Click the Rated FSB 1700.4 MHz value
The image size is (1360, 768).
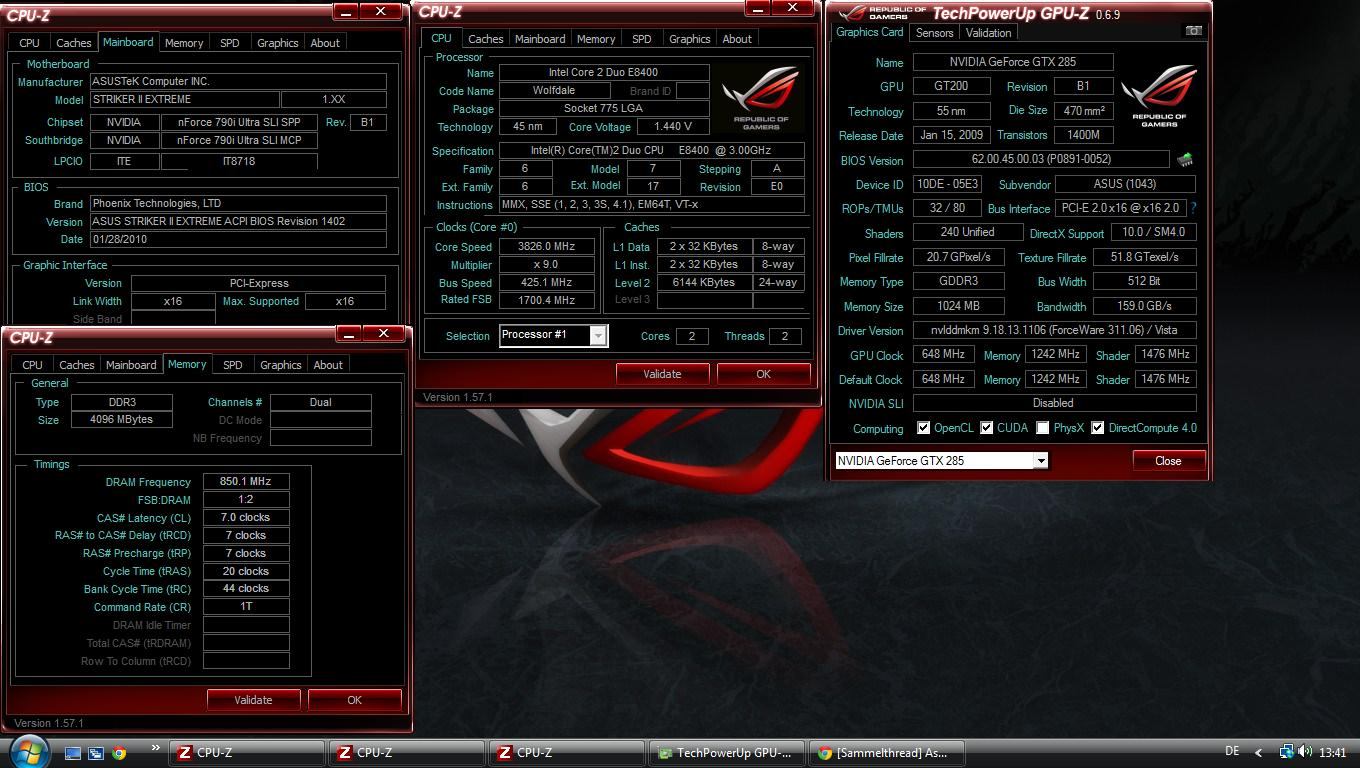point(546,300)
